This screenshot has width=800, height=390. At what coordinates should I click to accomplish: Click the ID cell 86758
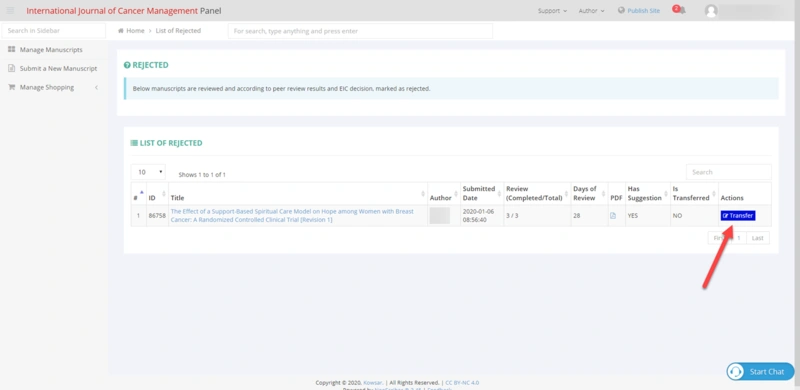coord(157,216)
